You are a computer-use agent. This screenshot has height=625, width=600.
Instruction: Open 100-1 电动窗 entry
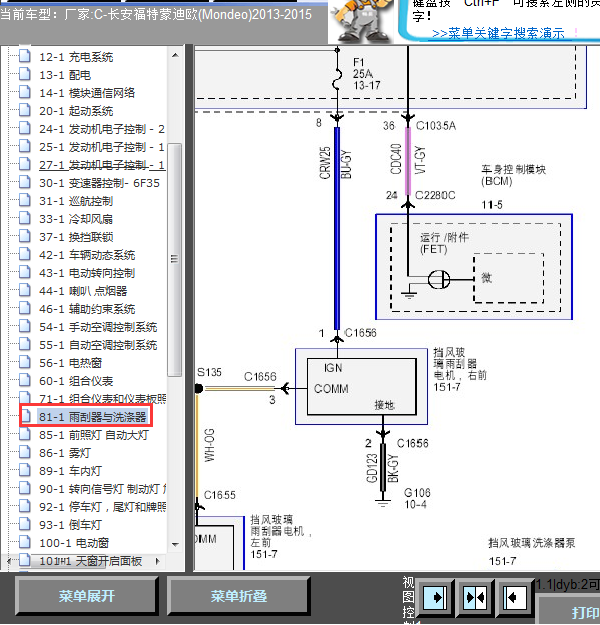tap(74, 543)
